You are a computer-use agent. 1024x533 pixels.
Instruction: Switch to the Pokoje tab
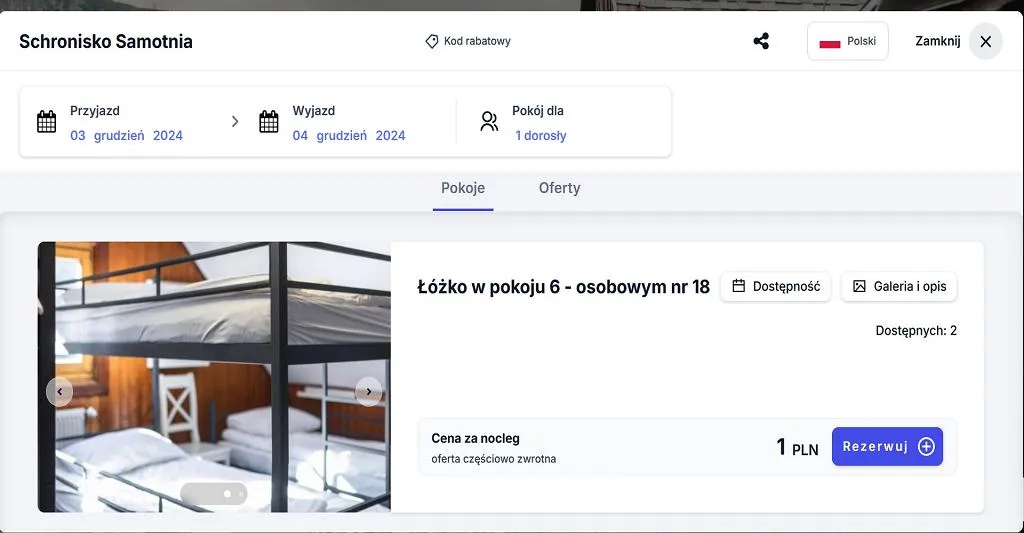tap(463, 188)
